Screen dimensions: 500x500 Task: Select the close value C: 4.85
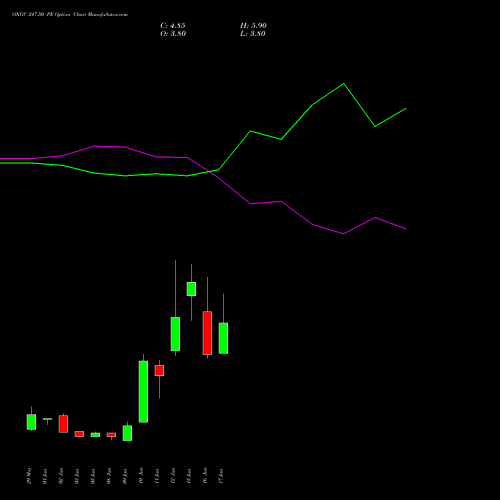173,26
